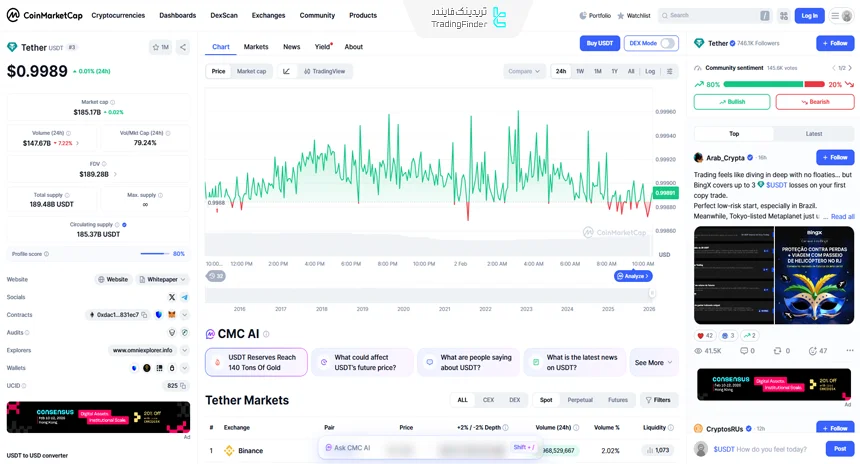Click the Binance exchange logo
Screen dimensions: 860x464
click(229, 451)
